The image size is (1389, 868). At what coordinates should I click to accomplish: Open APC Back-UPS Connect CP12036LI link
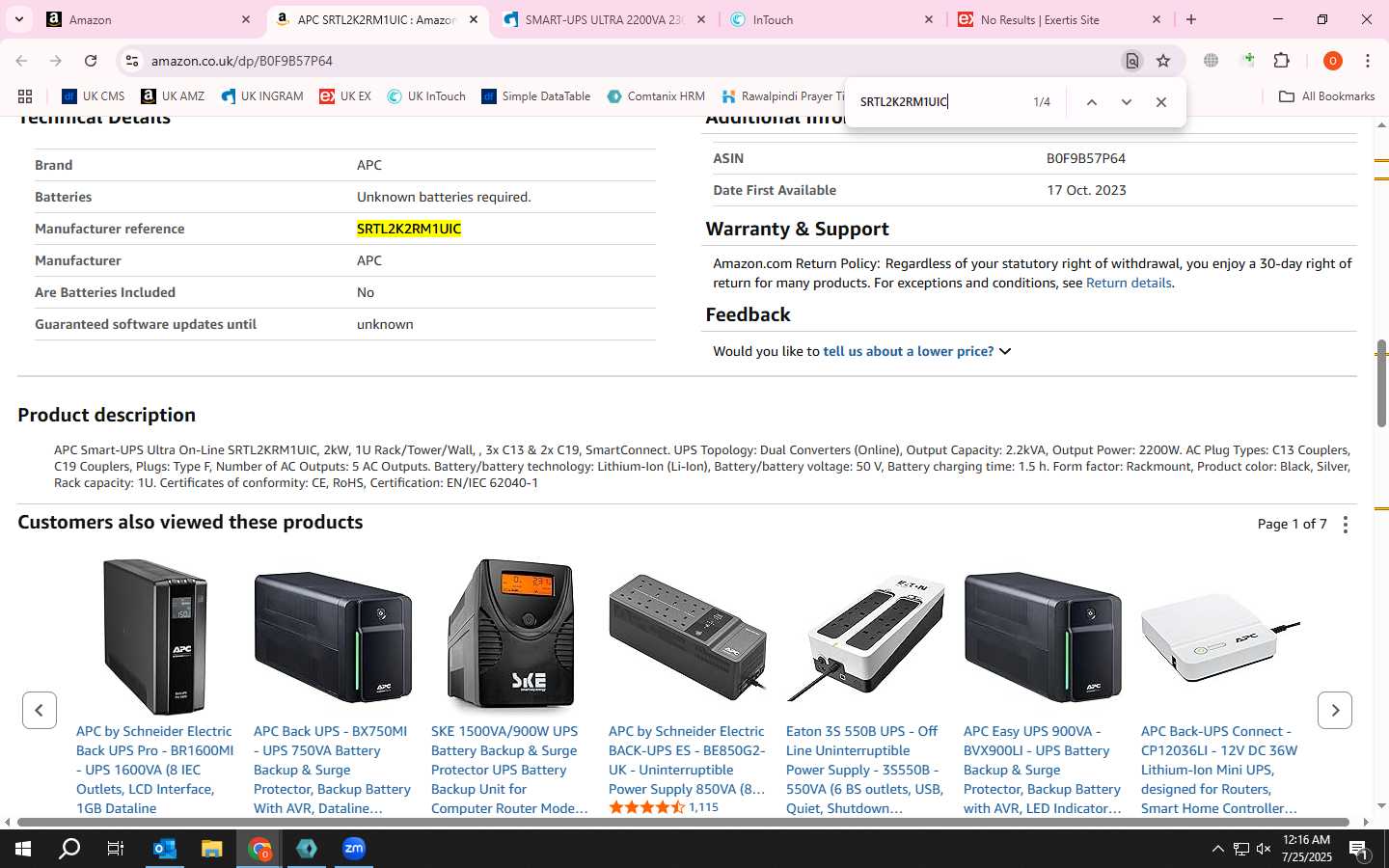tap(1219, 770)
